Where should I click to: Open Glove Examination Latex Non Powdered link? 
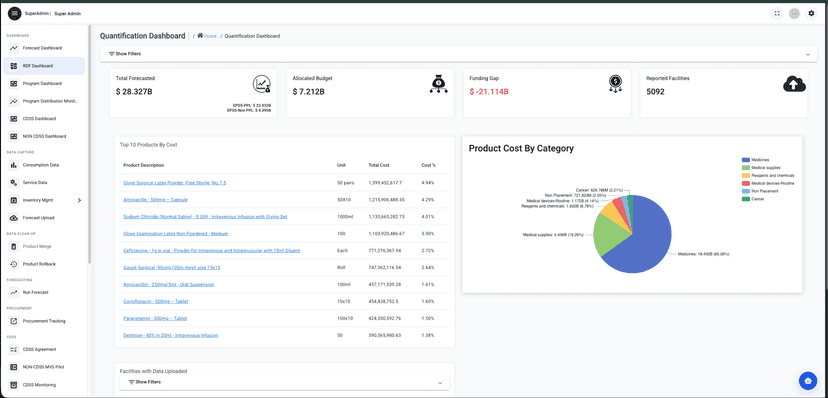pos(176,233)
